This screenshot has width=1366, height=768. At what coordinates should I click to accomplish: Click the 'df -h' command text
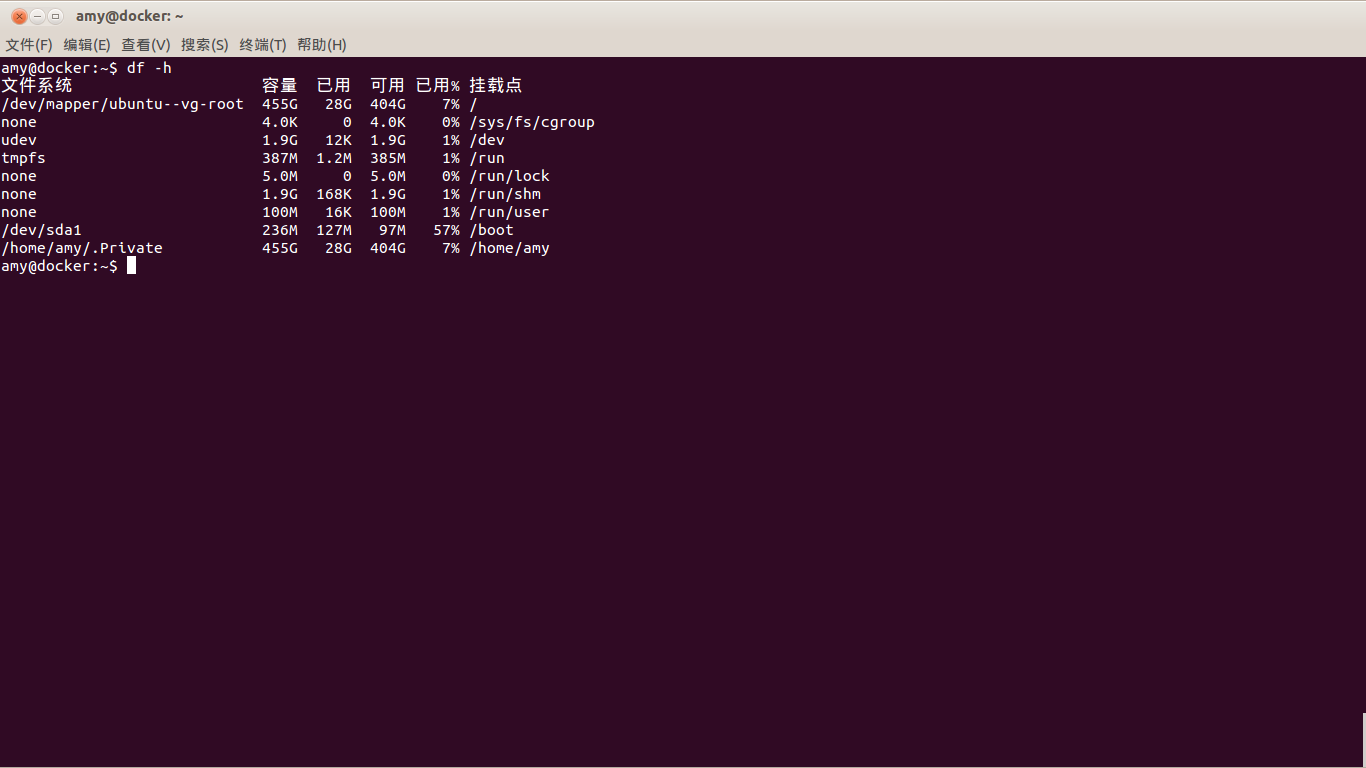point(149,68)
